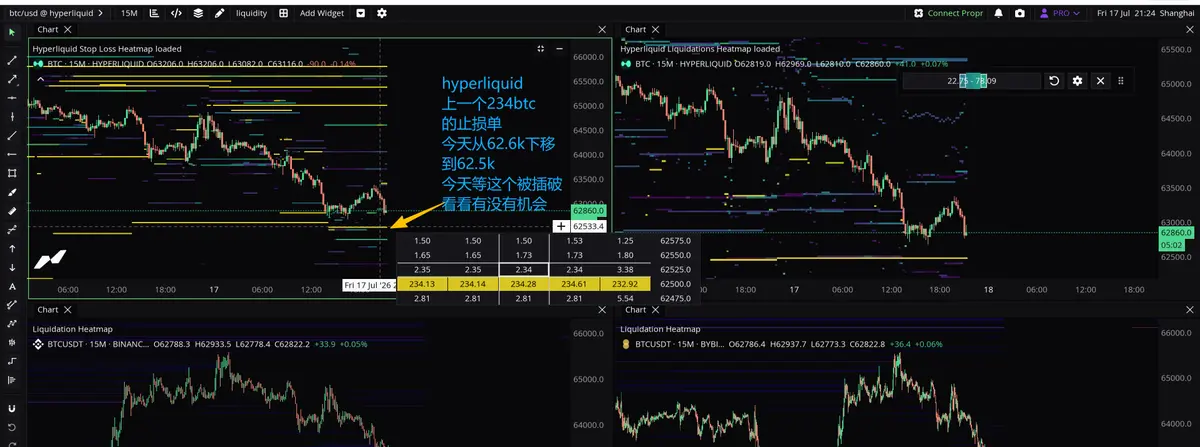Image resolution: width=1200 pixels, height=447 pixels.
Task: Toggle the magnet snap mode in left sidebar
Action: 12,409
